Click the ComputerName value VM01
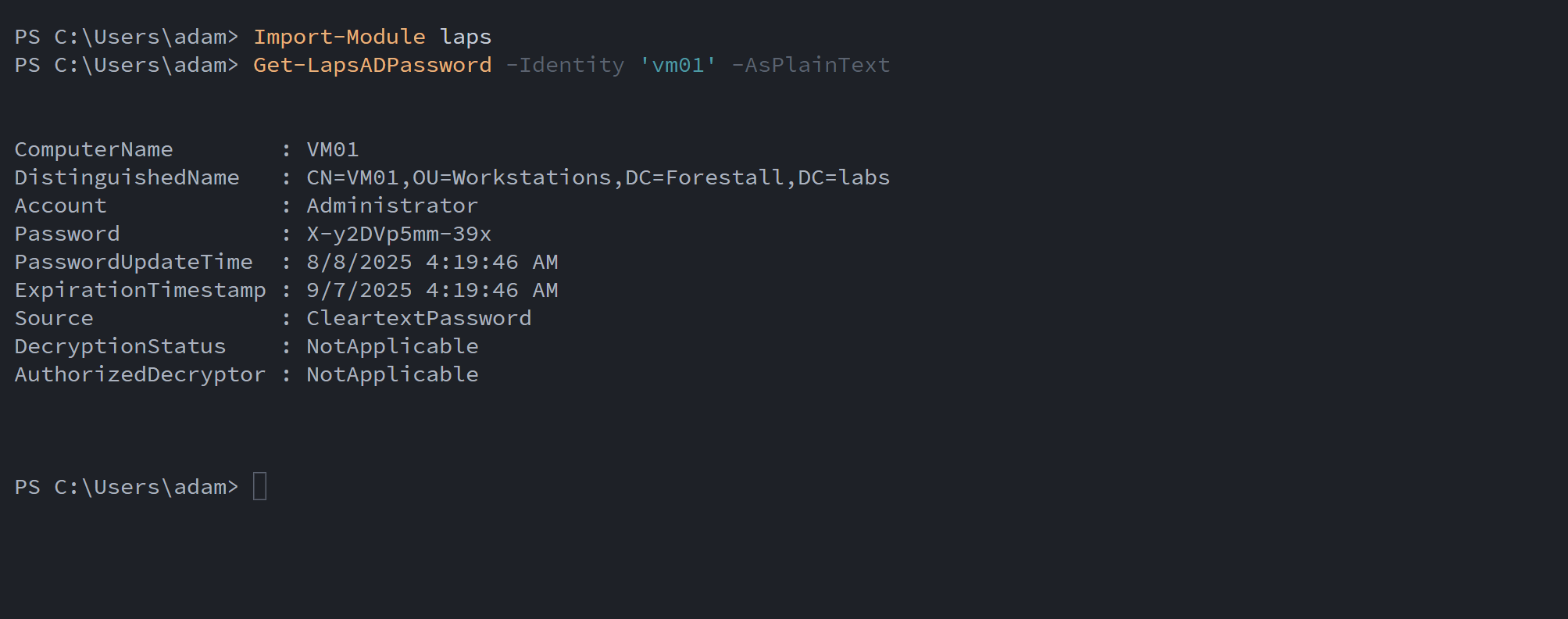This screenshot has height=619, width=1568. click(x=333, y=149)
